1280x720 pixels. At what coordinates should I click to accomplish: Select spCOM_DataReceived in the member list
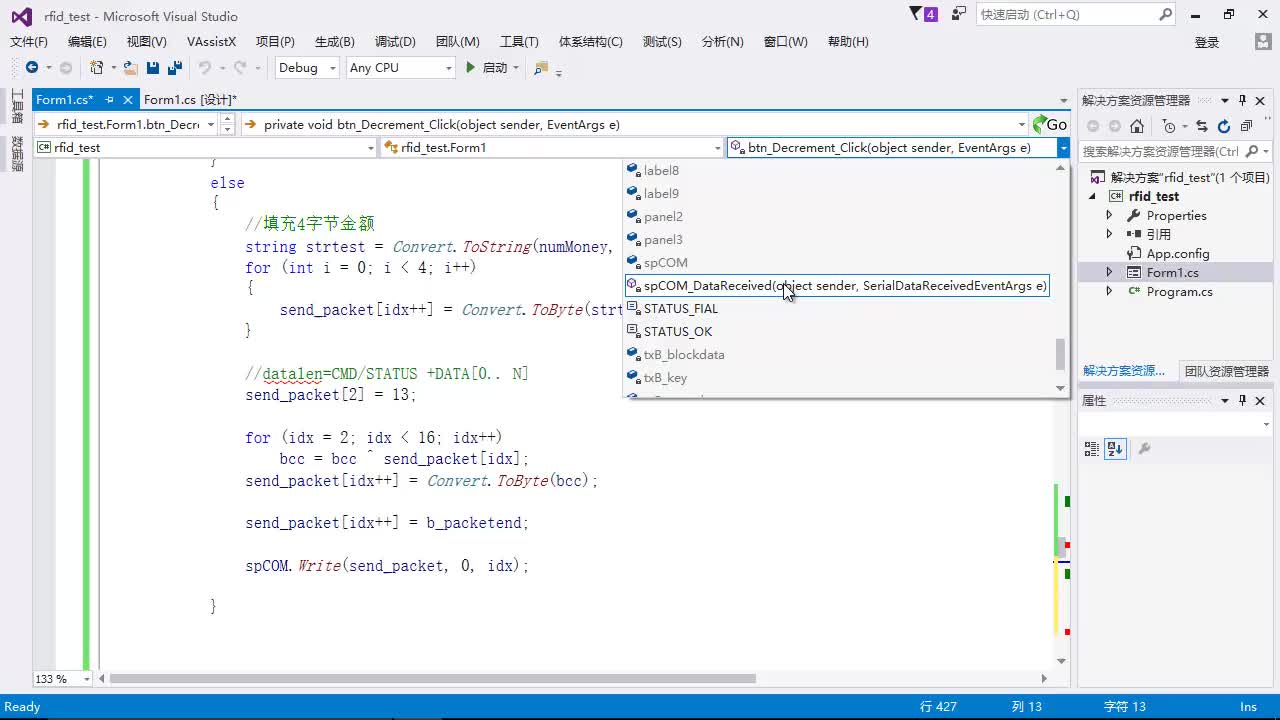tap(837, 286)
